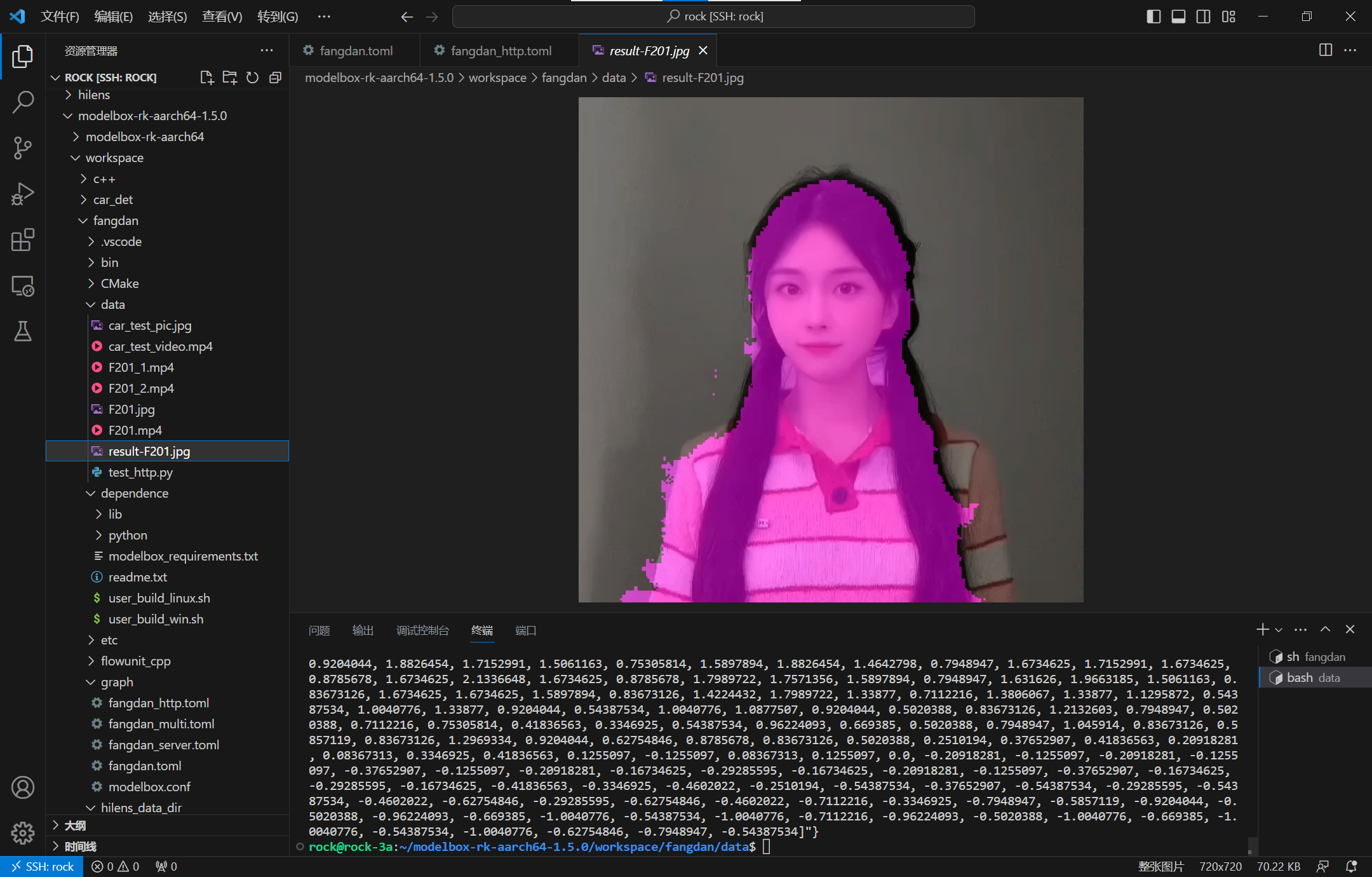Image resolution: width=1372 pixels, height=877 pixels.
Task: Open the Source Control view
Action: (x=23, y=147)
